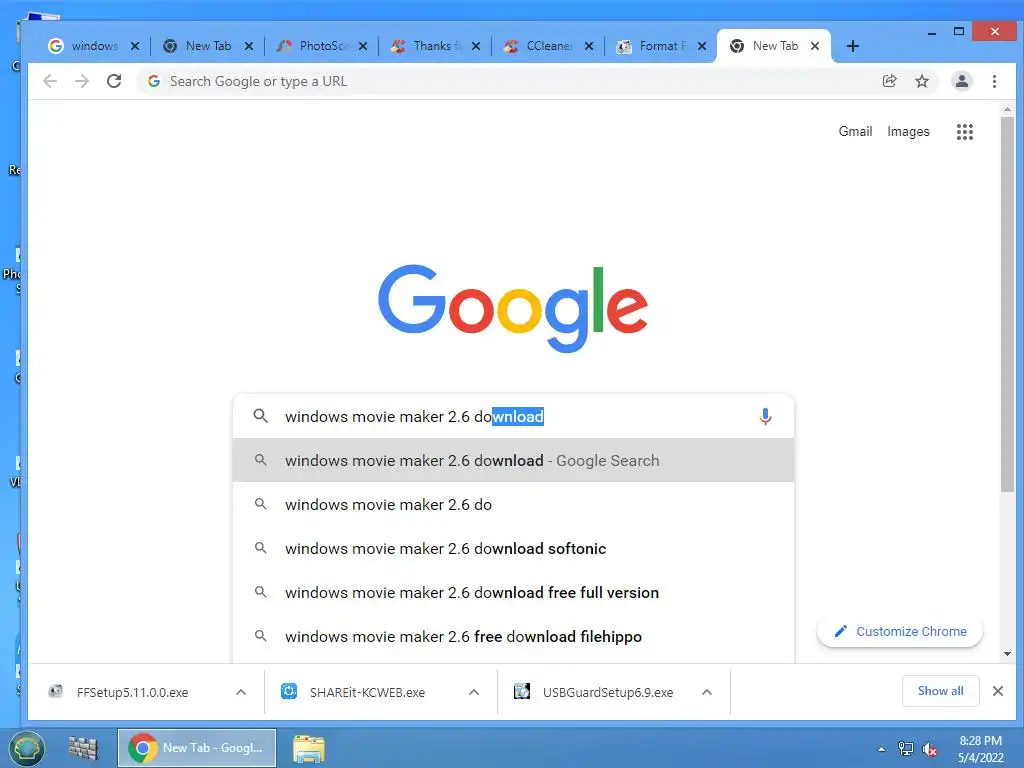1024x768 pixels.
Task: Show all downloads
Action: tap(940, 691)
